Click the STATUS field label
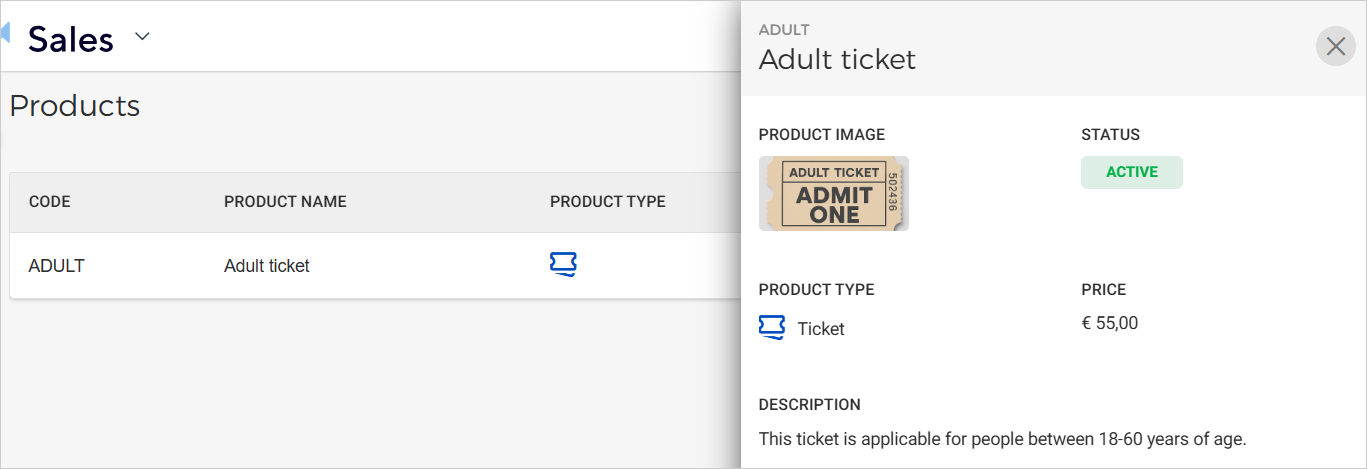The height and width of the screenshot is (469, 1367). coord(1110,135)
